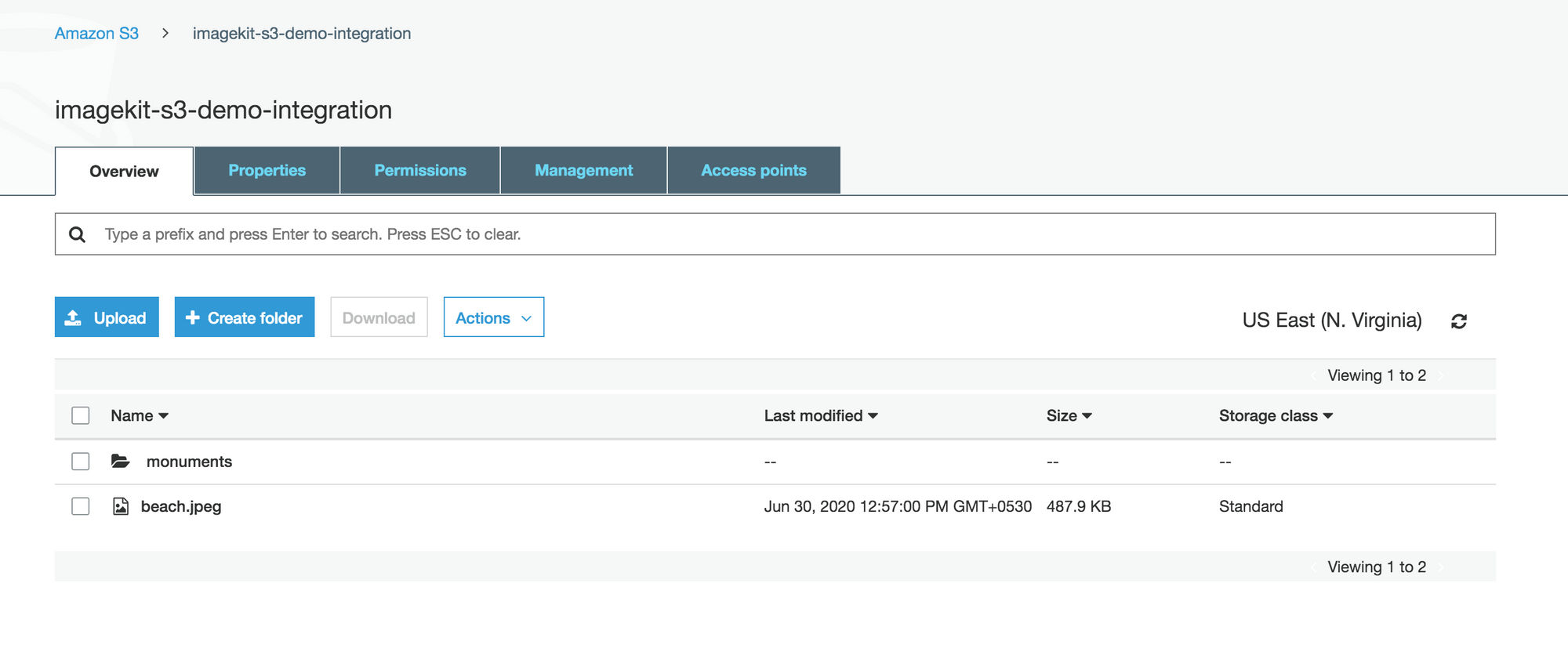This screenshot has height=663, width=1568.
Task: Toggle the select-all checkbox in header
Action: pos(81,415)
